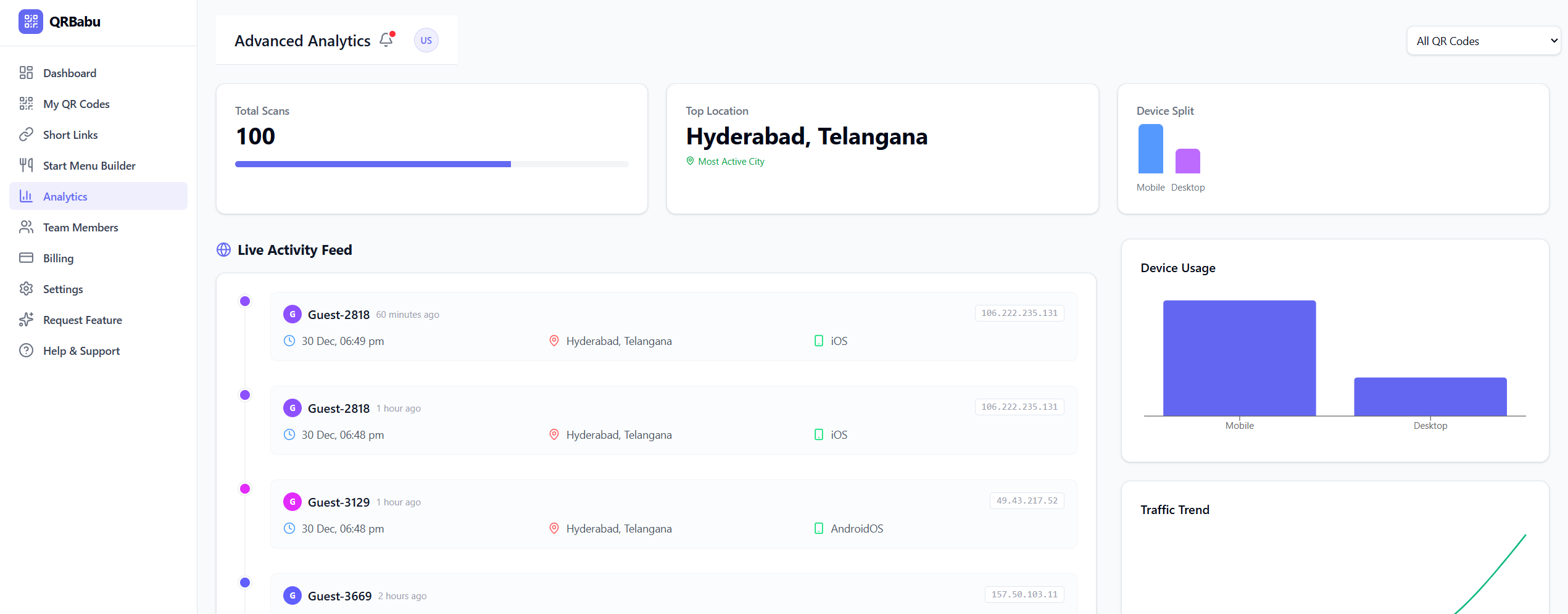Click IP address 157.50.103.11
1568x614 pixels.
pyautogui.click(x=1024, y=594)
